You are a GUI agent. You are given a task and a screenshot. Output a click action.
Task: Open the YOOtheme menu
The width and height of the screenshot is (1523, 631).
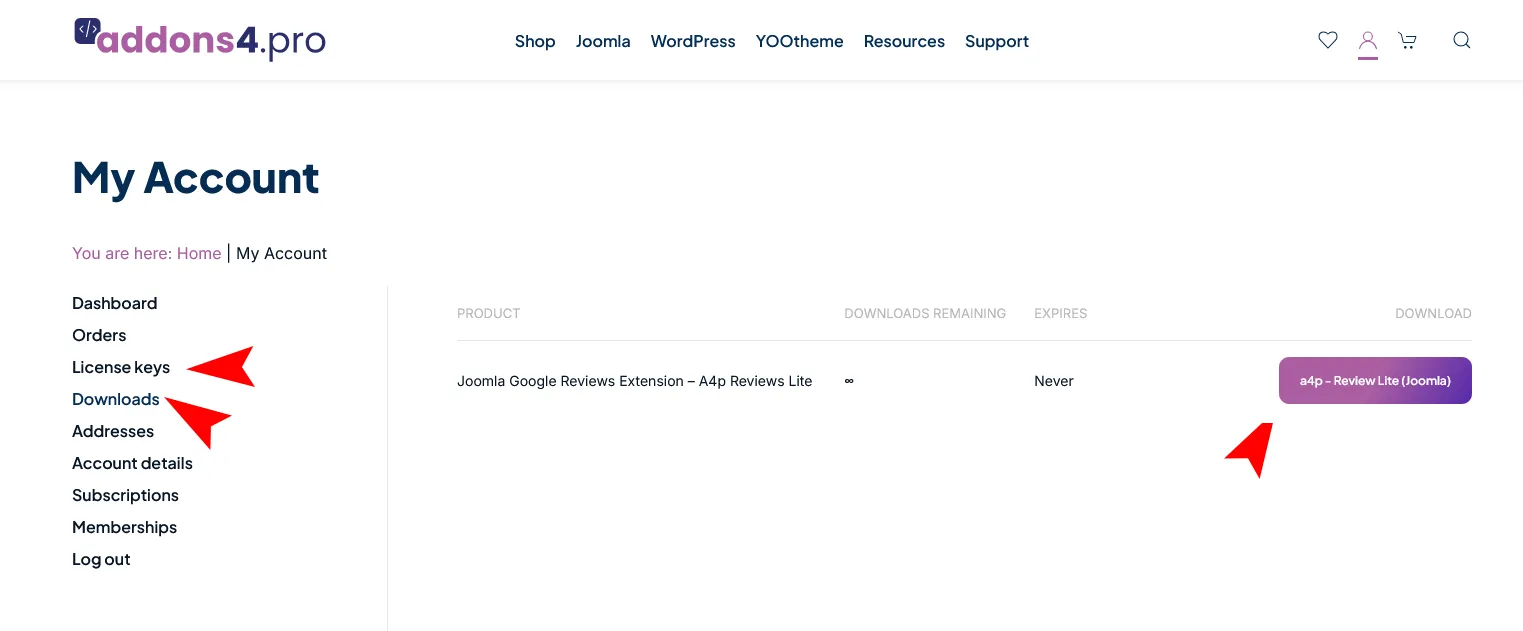pyautogui.click(x=799, y=41)
